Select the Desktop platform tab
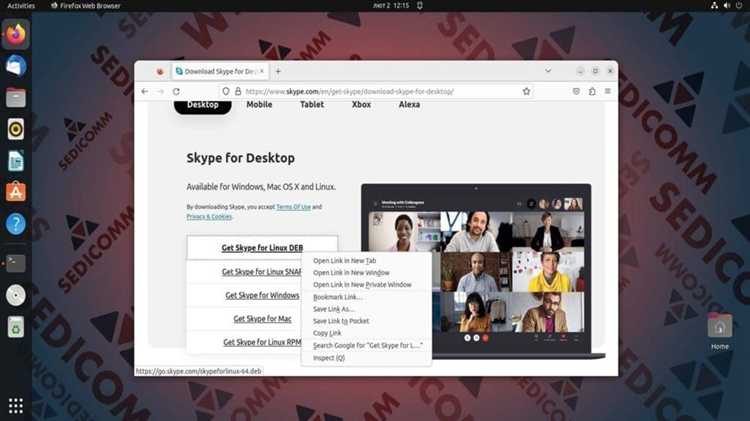The image size is (750, 421). pos(203,105)
